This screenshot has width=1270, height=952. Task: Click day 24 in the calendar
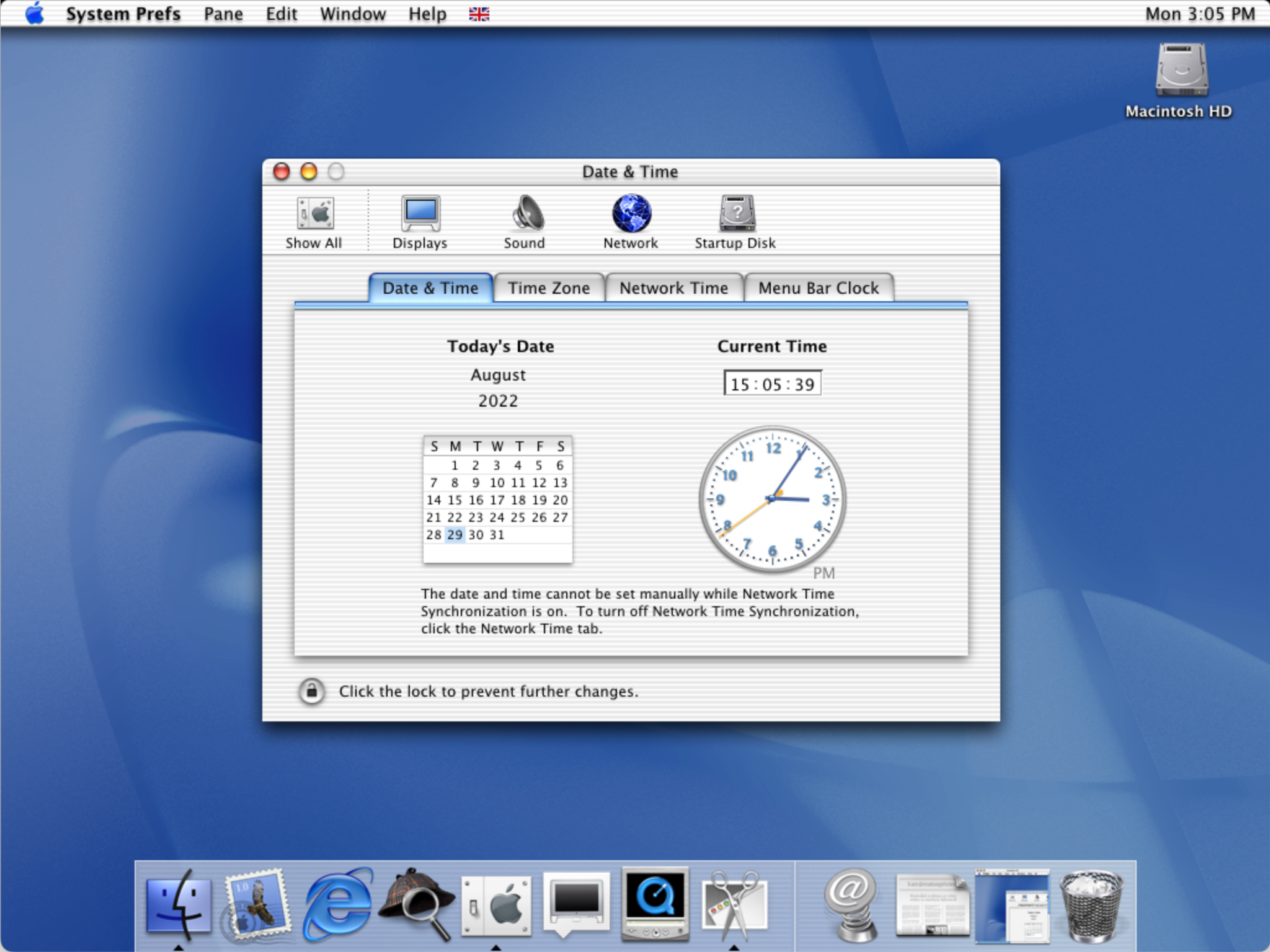[x=497, y=518]
